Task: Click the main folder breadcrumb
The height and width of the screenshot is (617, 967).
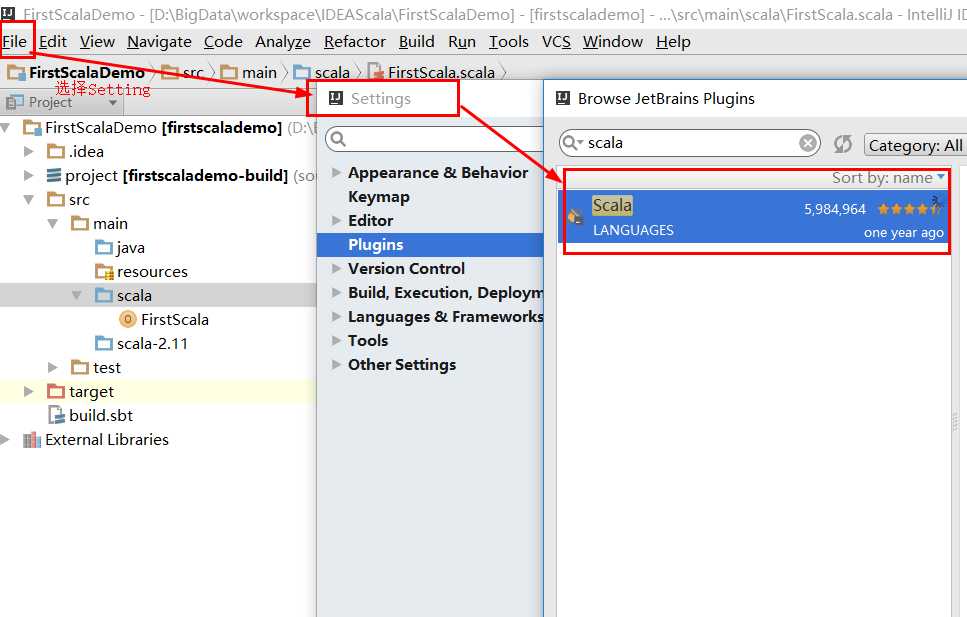Action: coord(249,73)
